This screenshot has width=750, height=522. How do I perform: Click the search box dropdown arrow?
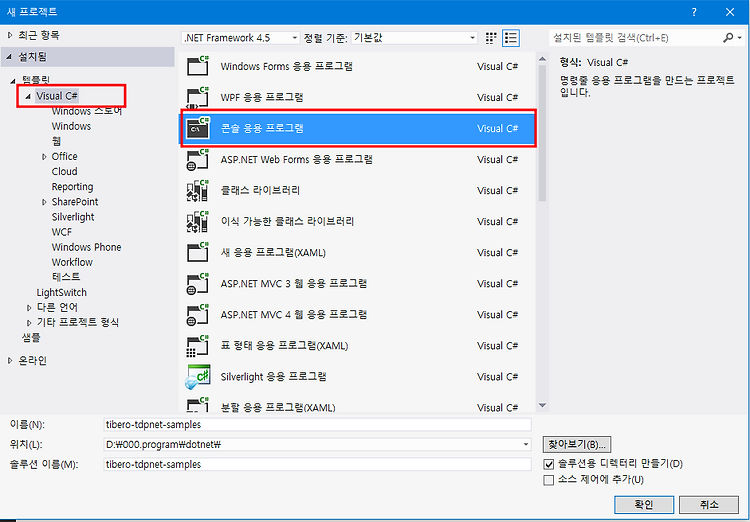point(739,38)
